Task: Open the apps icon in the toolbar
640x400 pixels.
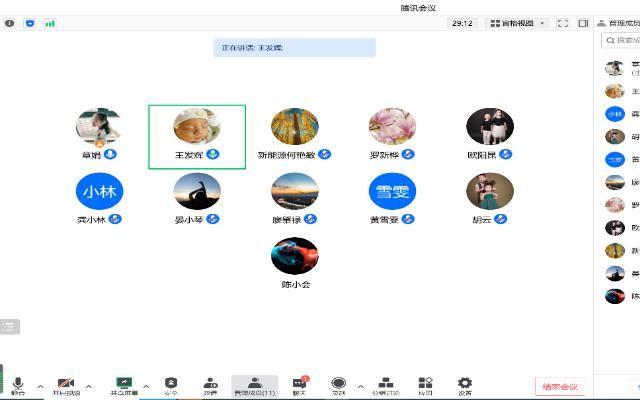Action: (425, 385)
